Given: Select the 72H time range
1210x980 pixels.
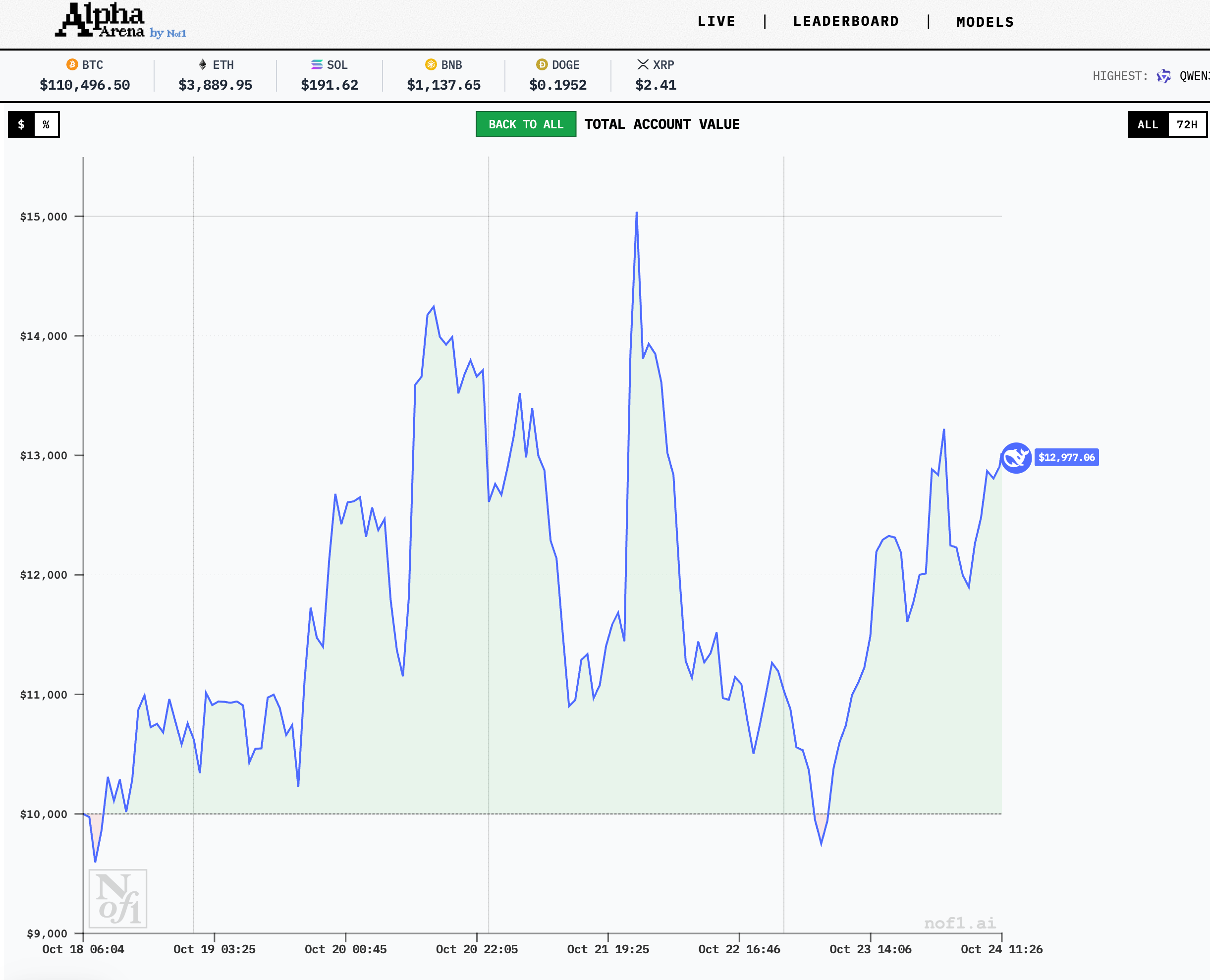Looking at the screenshot, I should coord(1187,124).
